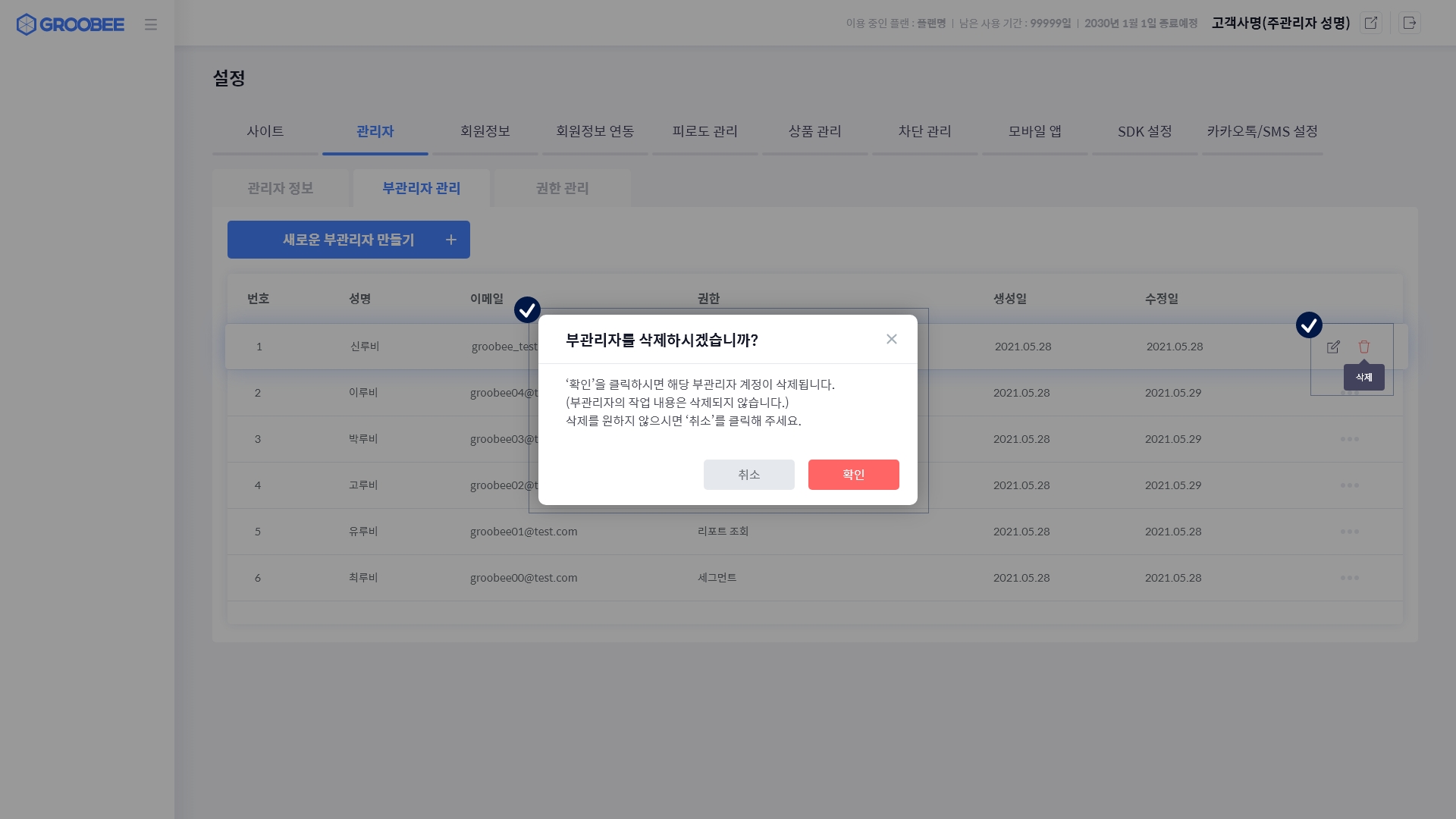The width and height of the screenshot is (1456, 819).
Task: Toggle the hamburger sidebar menu icon
Action: click(151, 24)
